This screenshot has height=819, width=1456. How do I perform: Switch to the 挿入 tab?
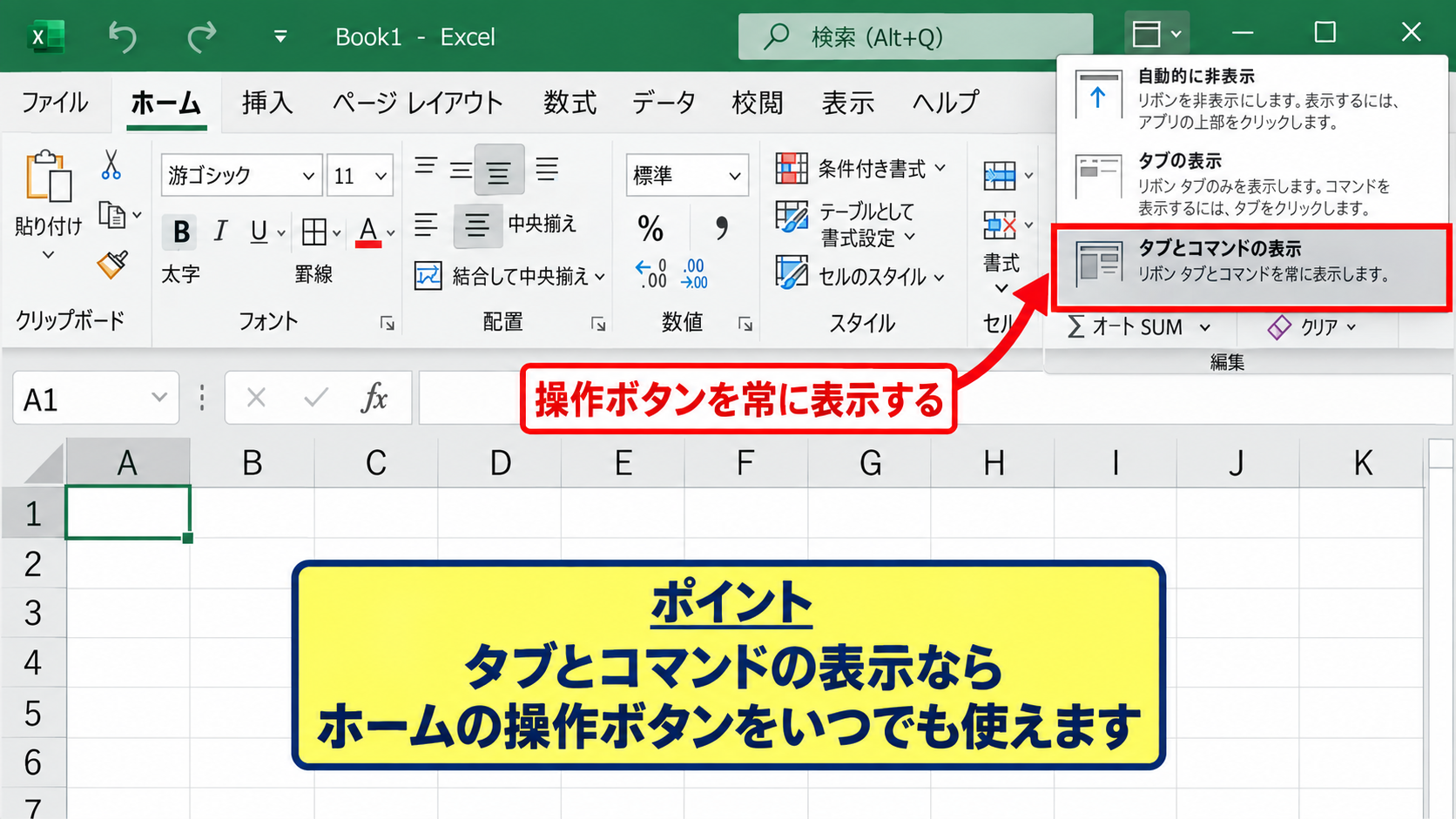point(266,103)
